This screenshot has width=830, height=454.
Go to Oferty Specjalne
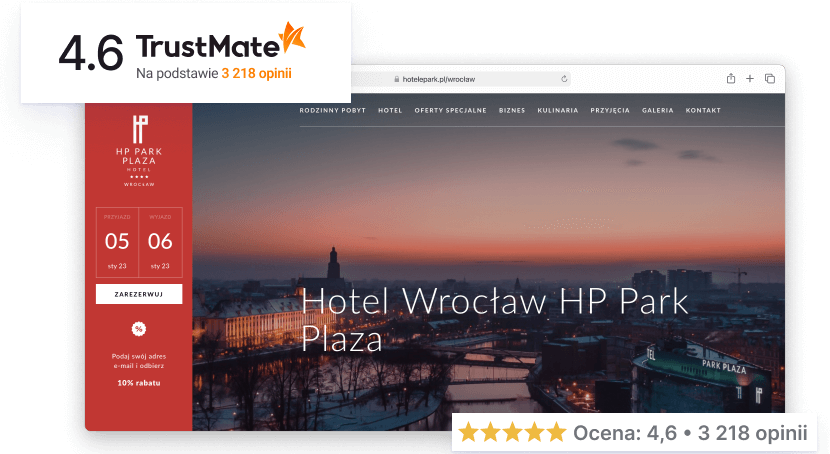[x=450, y=111]
